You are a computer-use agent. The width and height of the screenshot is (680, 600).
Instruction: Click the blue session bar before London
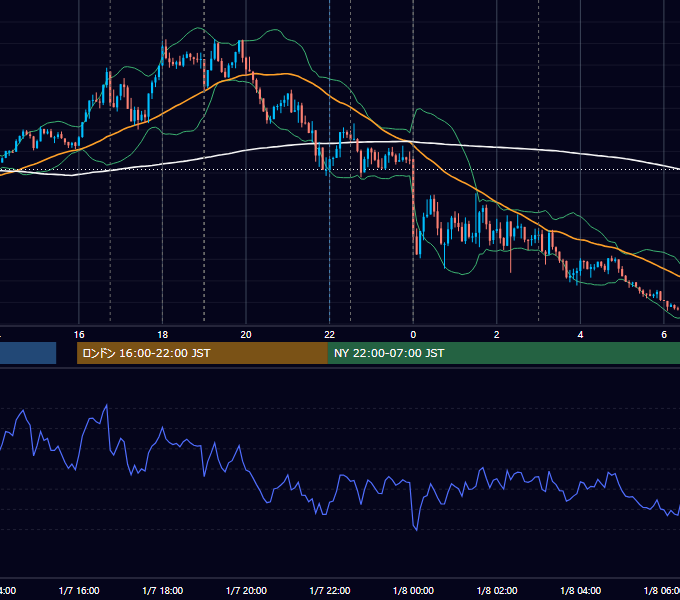(x=28, y=353)
